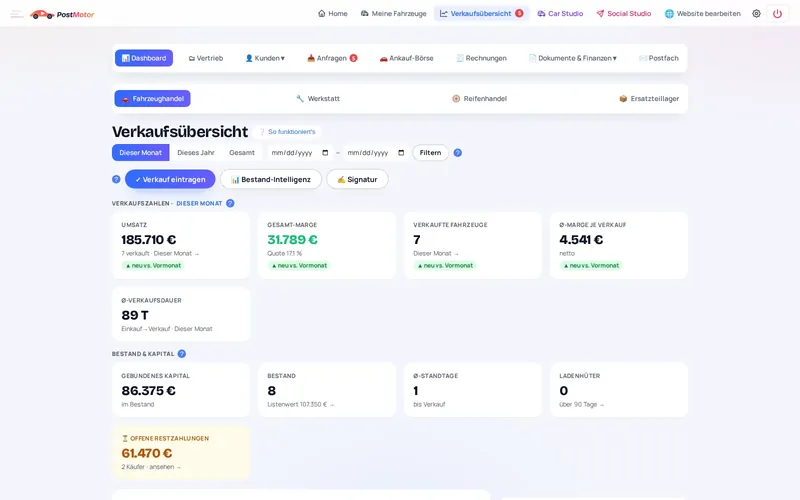
Task: Open the Postfach tab
Action: (659, 58)
